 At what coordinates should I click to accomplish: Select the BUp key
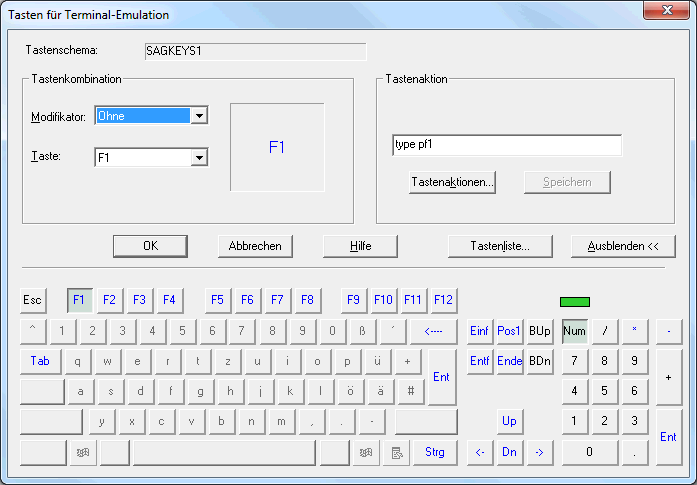pyautogui.click(x=540, y=331)
